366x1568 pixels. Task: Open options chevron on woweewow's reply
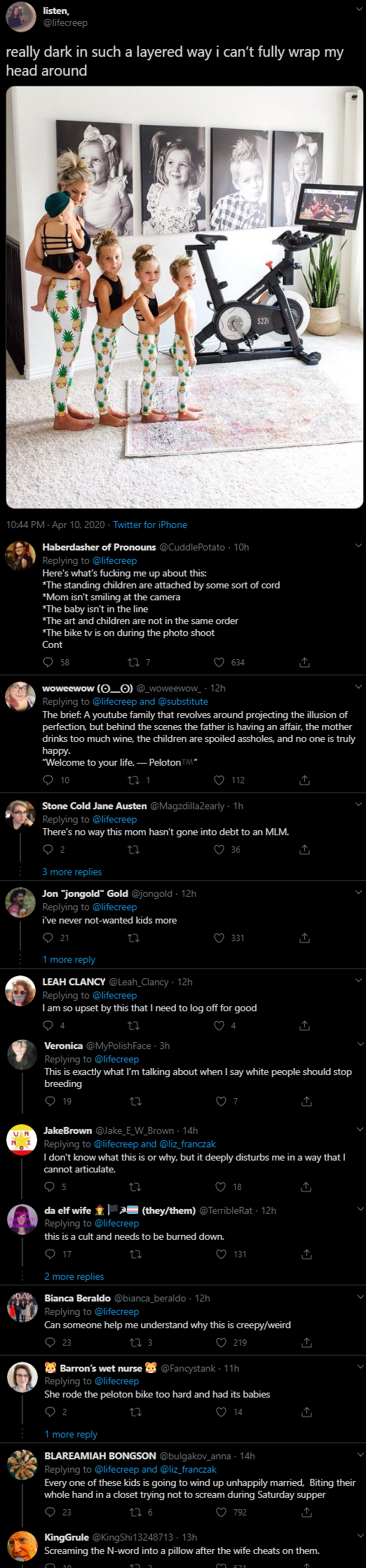tap(358, 687)
